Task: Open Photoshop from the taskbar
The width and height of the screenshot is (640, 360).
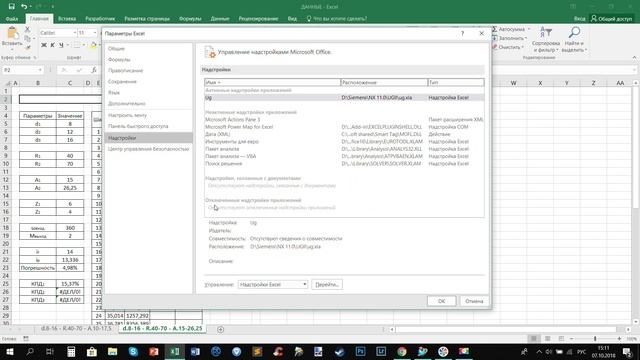Action: click(360, 351)
